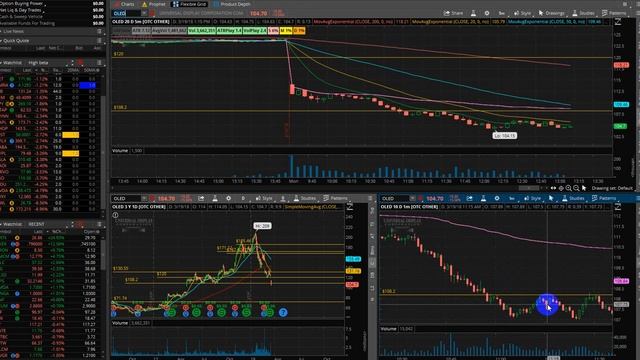The height and width of the screenshot is (360, 640).
Task: Open Drawings menu in top chart
Action: [552, 13]
